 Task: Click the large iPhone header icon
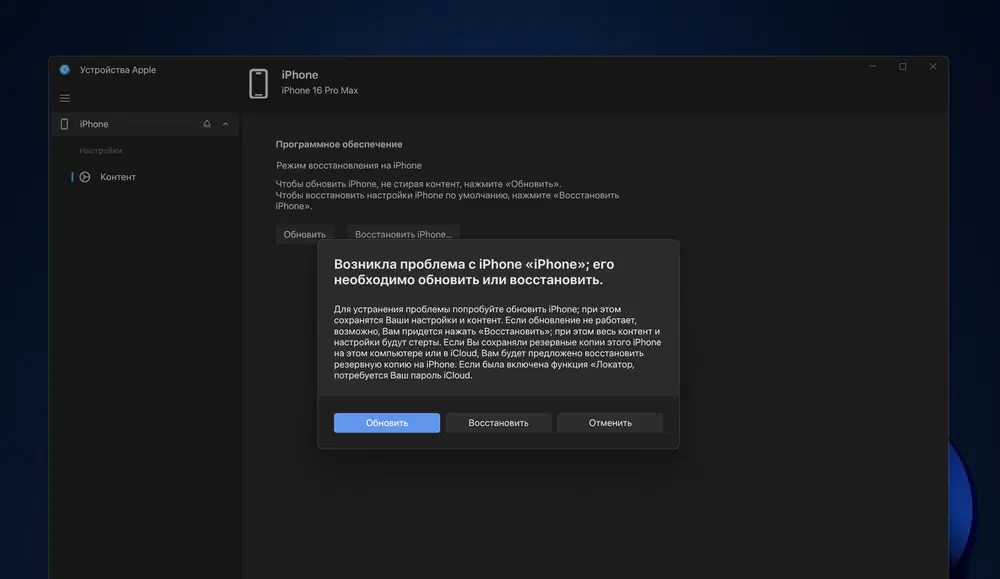[x=258, y=84]
